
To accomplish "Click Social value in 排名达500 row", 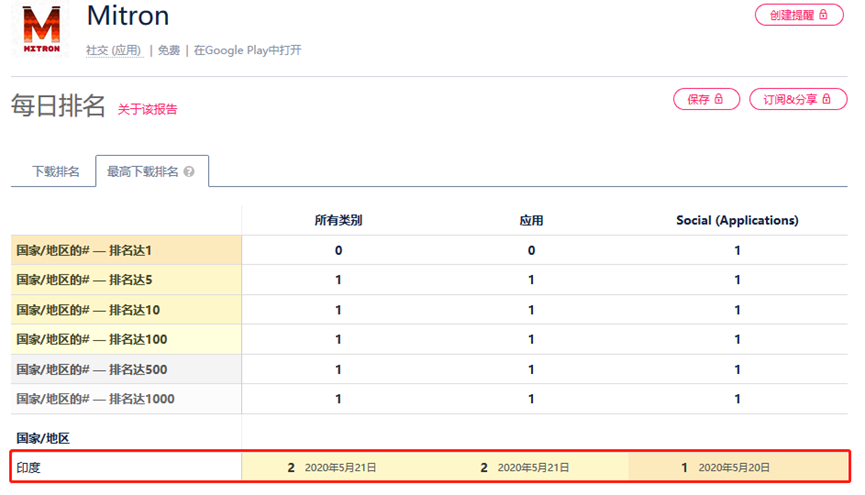I will pyautogui.click(x=737, y=369).
